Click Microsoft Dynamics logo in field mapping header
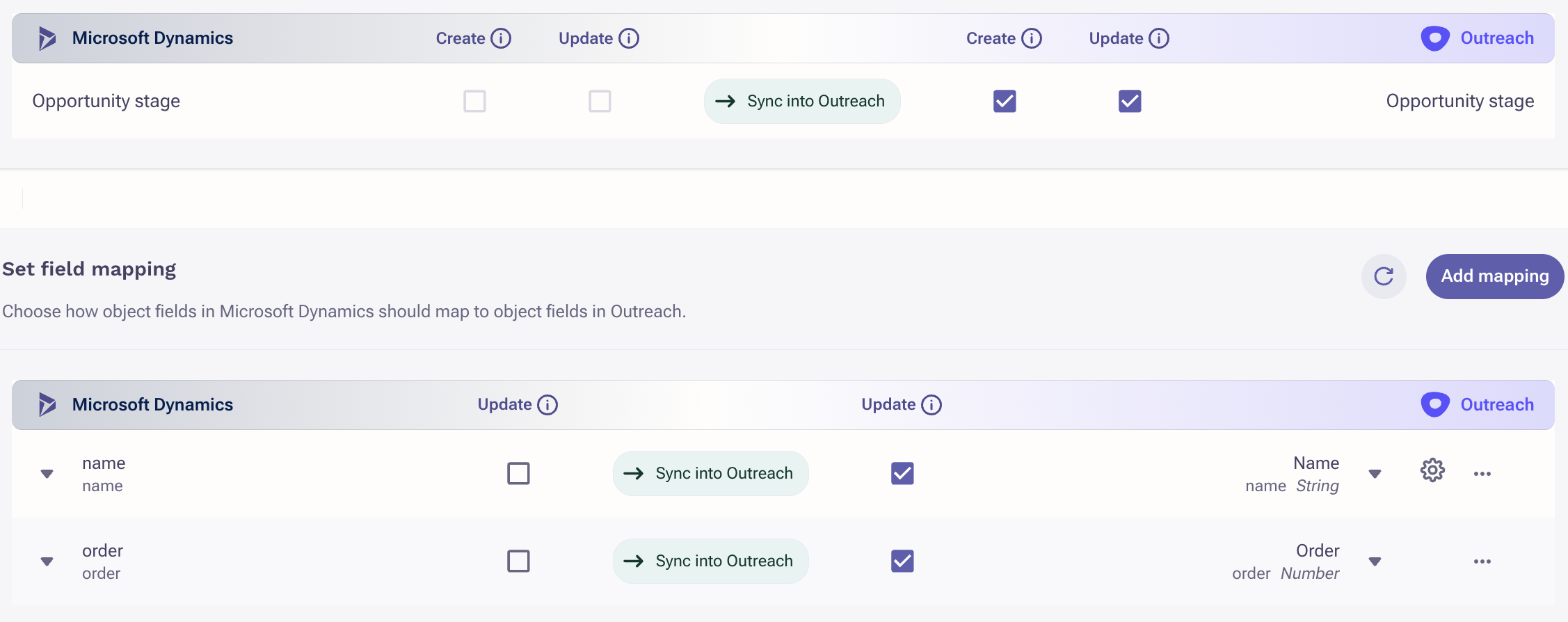Image resolution: width=1568 pixels, height=622 pixels. coord(47,404)
